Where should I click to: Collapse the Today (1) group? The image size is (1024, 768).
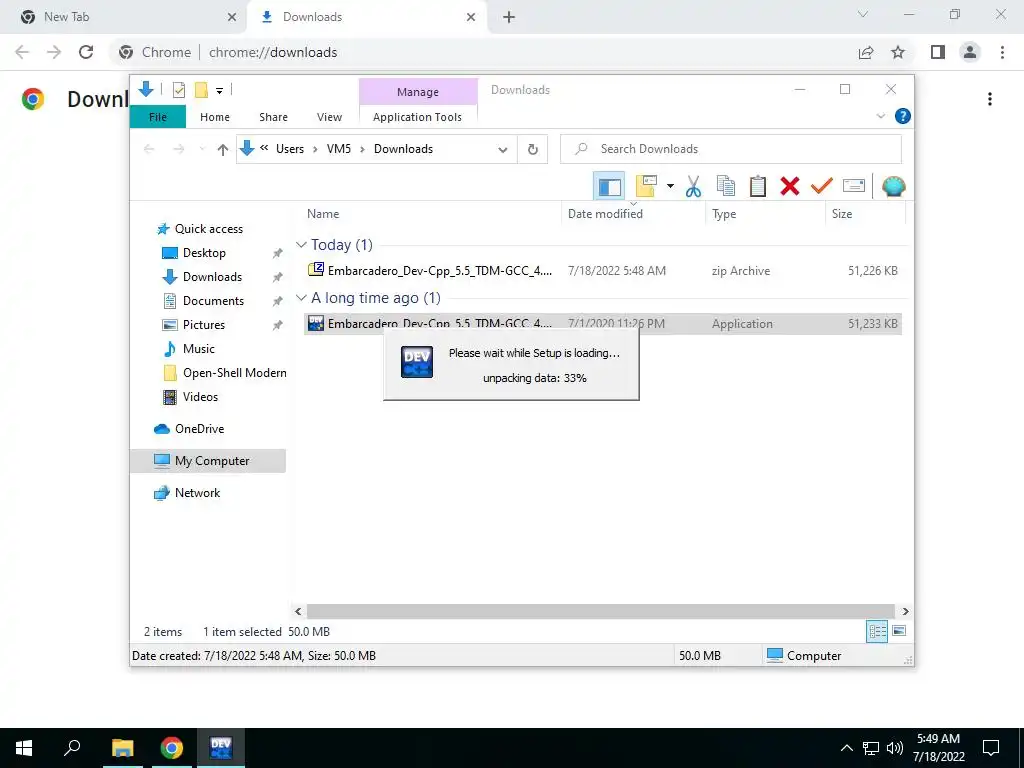click(301, 245)
